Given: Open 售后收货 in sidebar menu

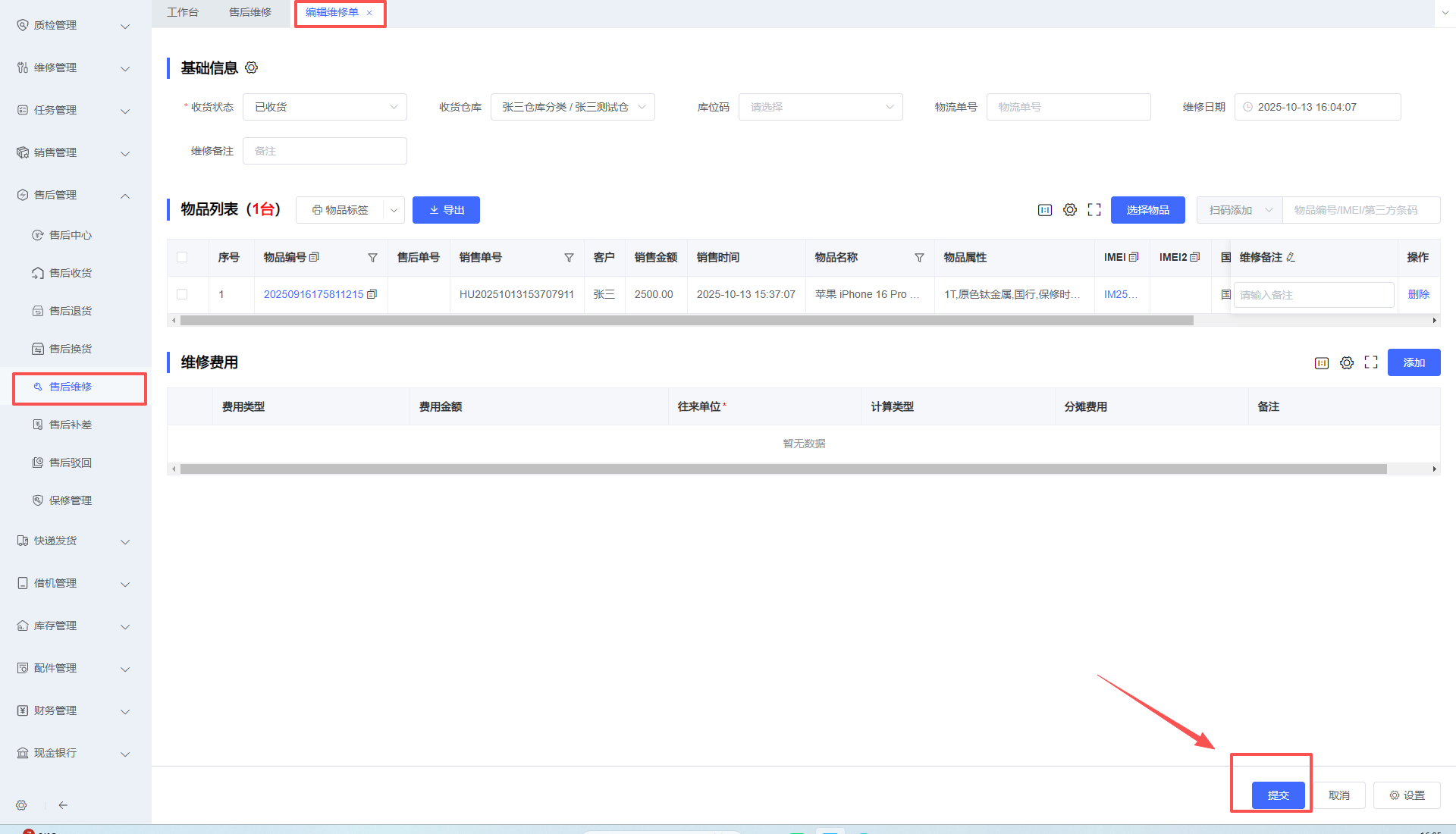Looking at the screenshot, I should 71,273.
